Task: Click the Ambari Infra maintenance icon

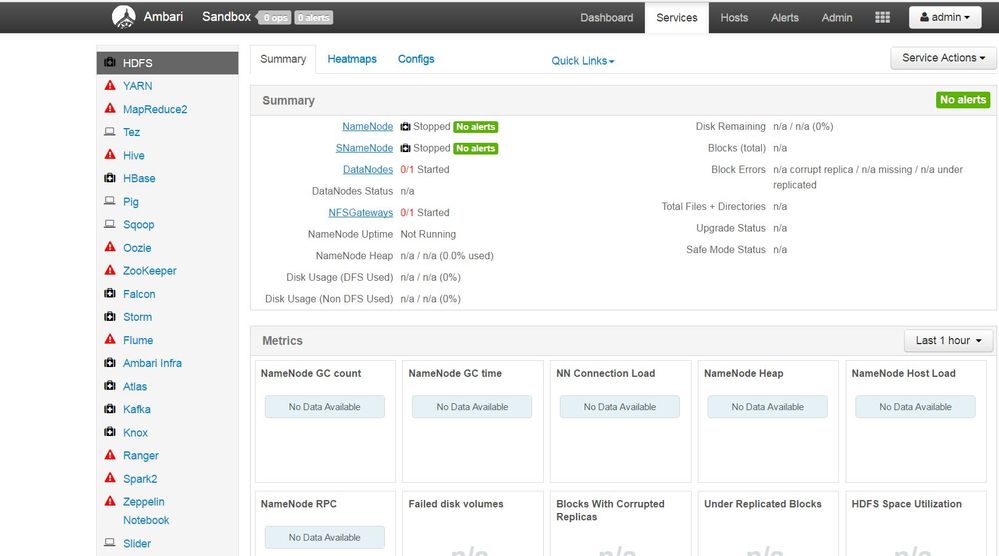Action: click(110, 363)
